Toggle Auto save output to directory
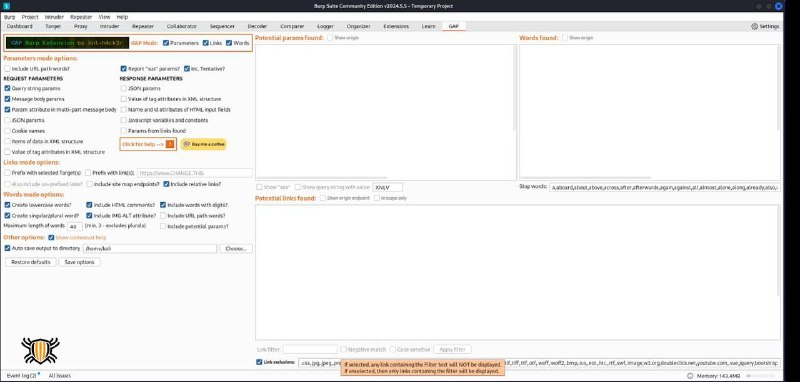This screenshot has width=800, height=382. (x=7, y=248)
